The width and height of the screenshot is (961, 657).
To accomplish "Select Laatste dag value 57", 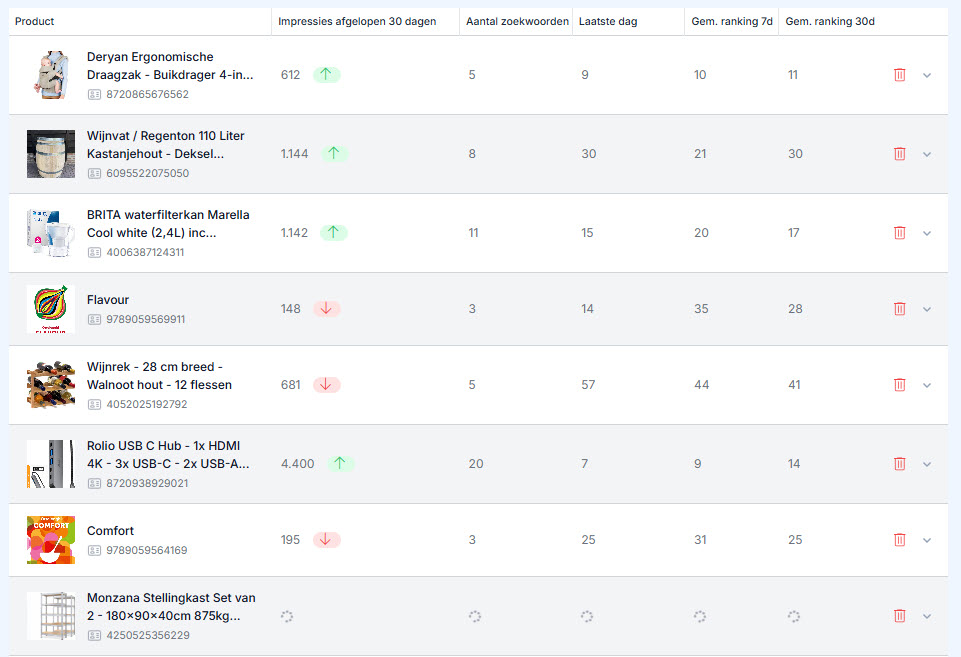I will pyautogui.click(x=588, y=385).
